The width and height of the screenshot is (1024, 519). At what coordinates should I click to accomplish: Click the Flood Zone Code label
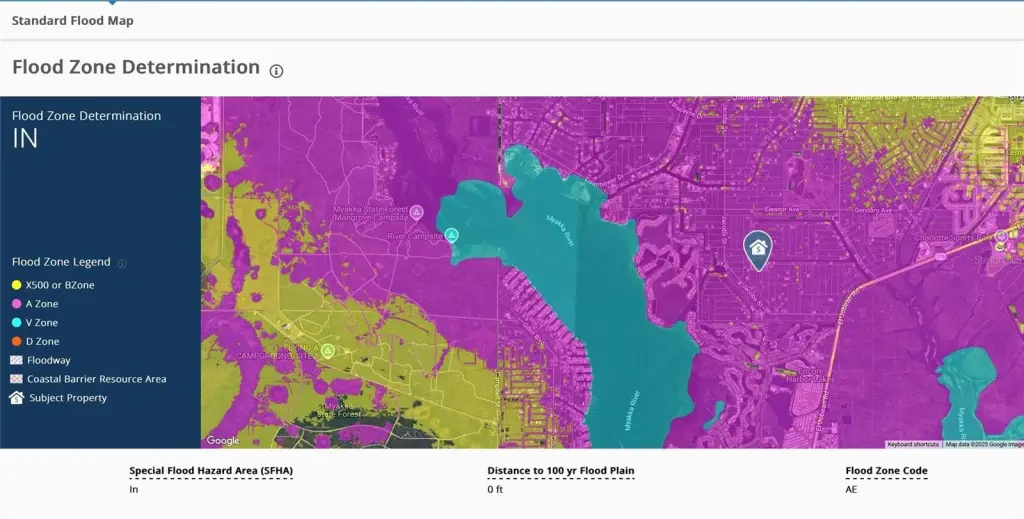886,471
